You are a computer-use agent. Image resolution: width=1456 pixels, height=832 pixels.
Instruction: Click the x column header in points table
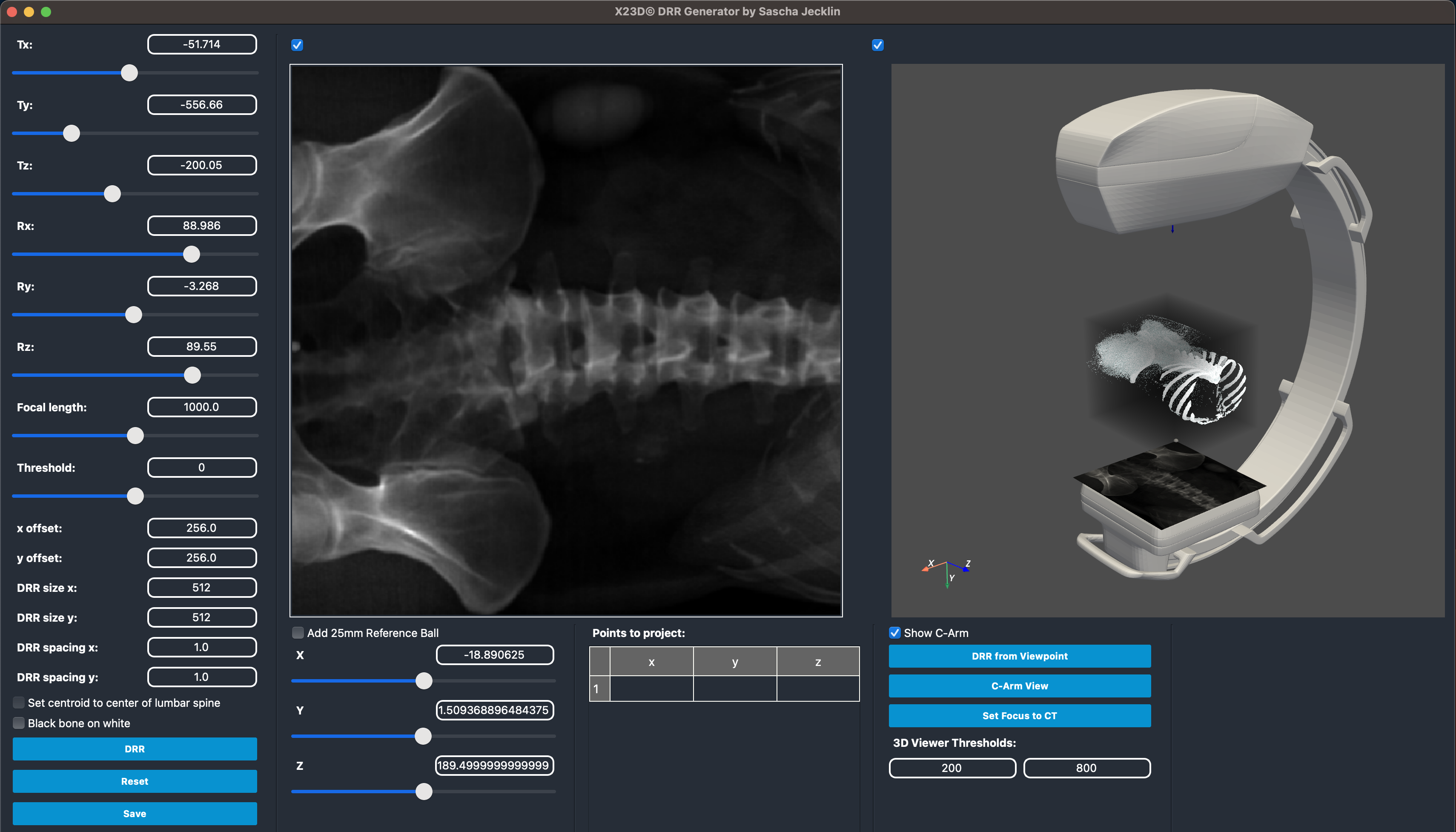[651, 662]
